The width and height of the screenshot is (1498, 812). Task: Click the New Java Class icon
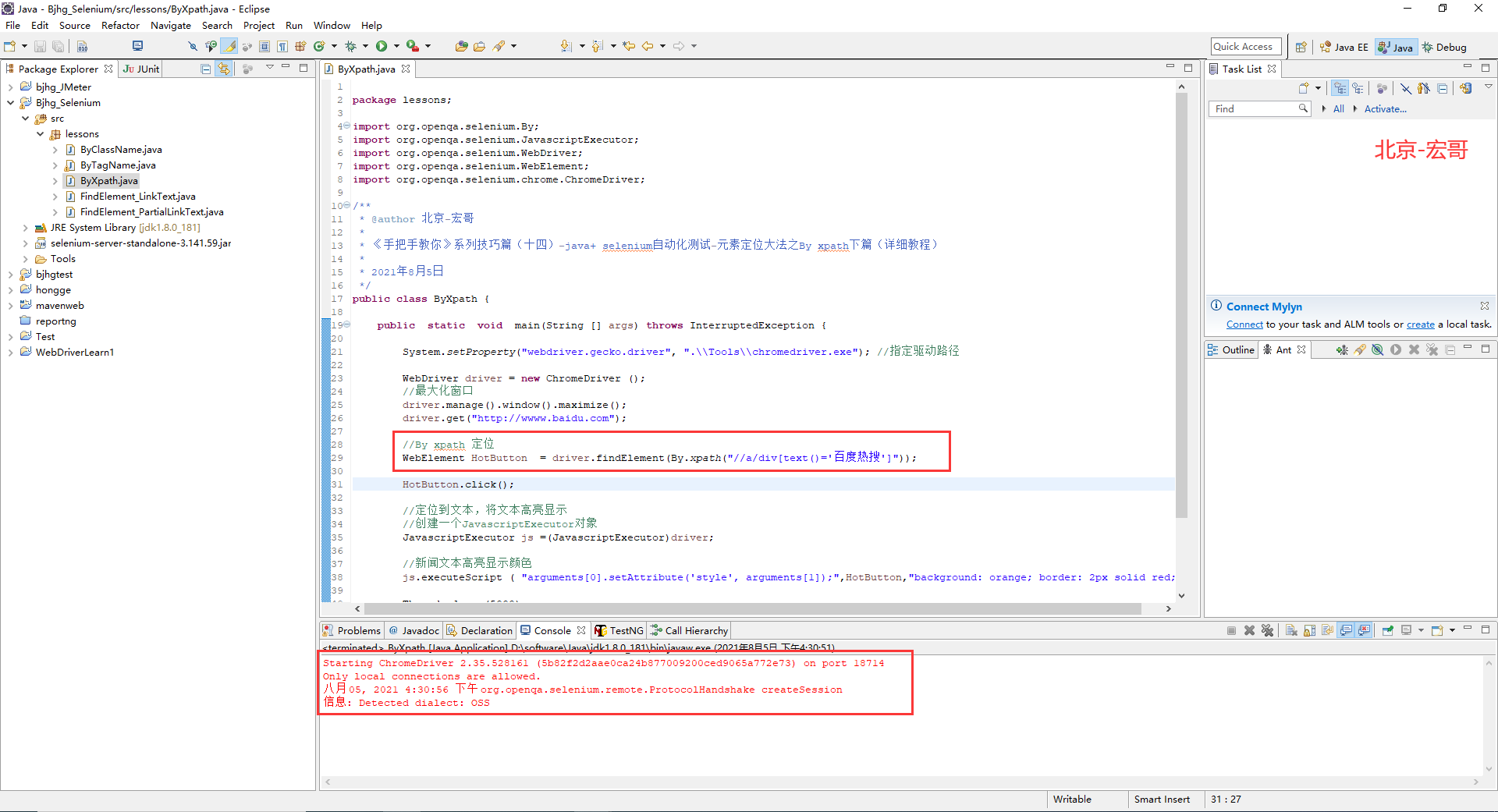tap(319, 46)
